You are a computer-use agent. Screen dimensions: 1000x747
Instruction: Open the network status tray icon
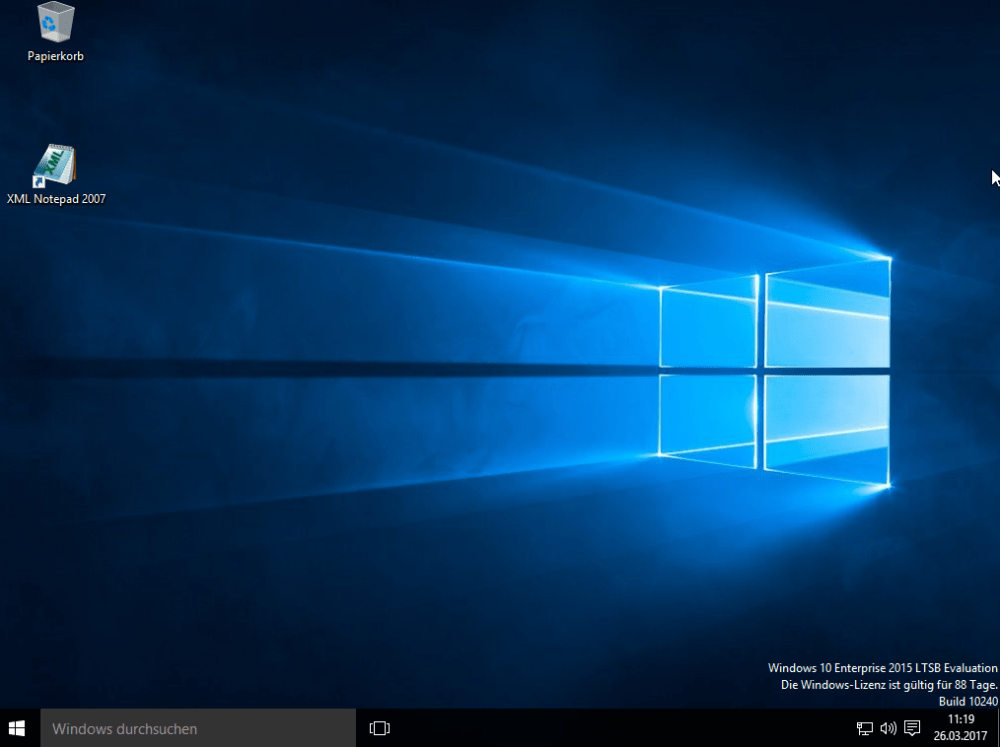(864, 728)
